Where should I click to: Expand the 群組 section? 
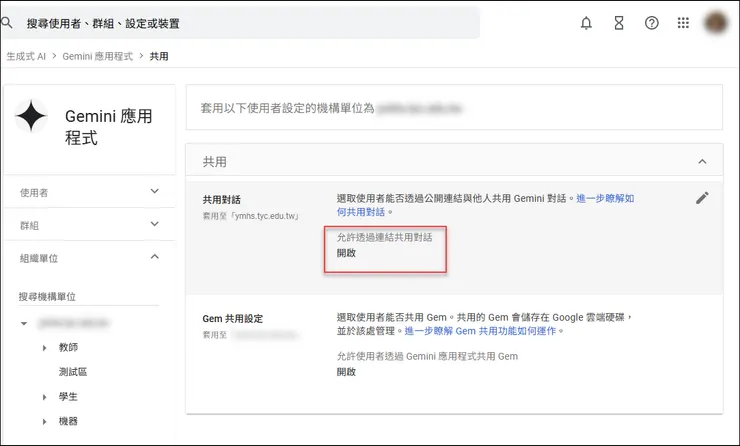tap(89, 225)
